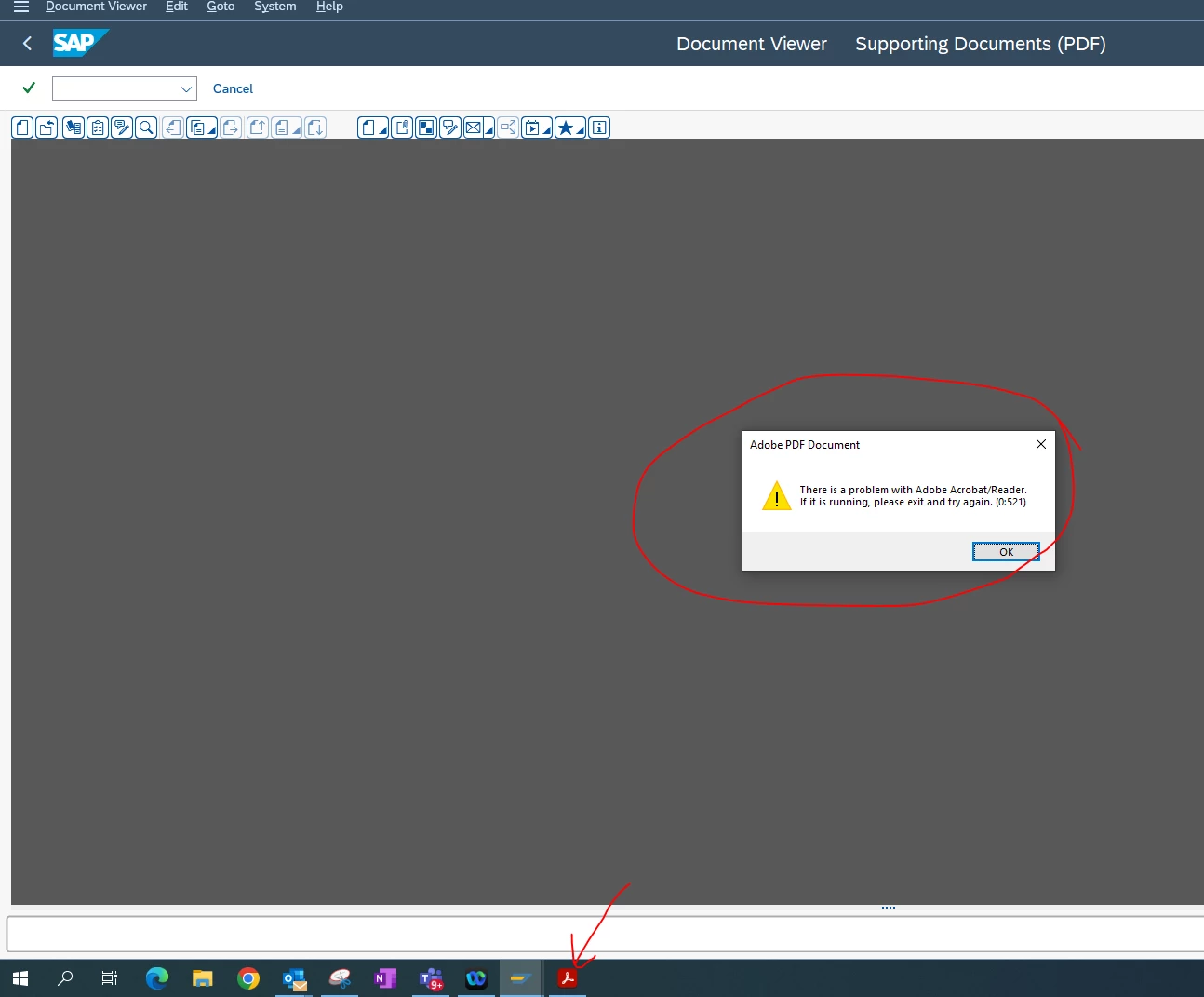The height and width of the screenshot is (997, 1204).
Task: Click the SAP back arrow
Action: click(27, 43)
